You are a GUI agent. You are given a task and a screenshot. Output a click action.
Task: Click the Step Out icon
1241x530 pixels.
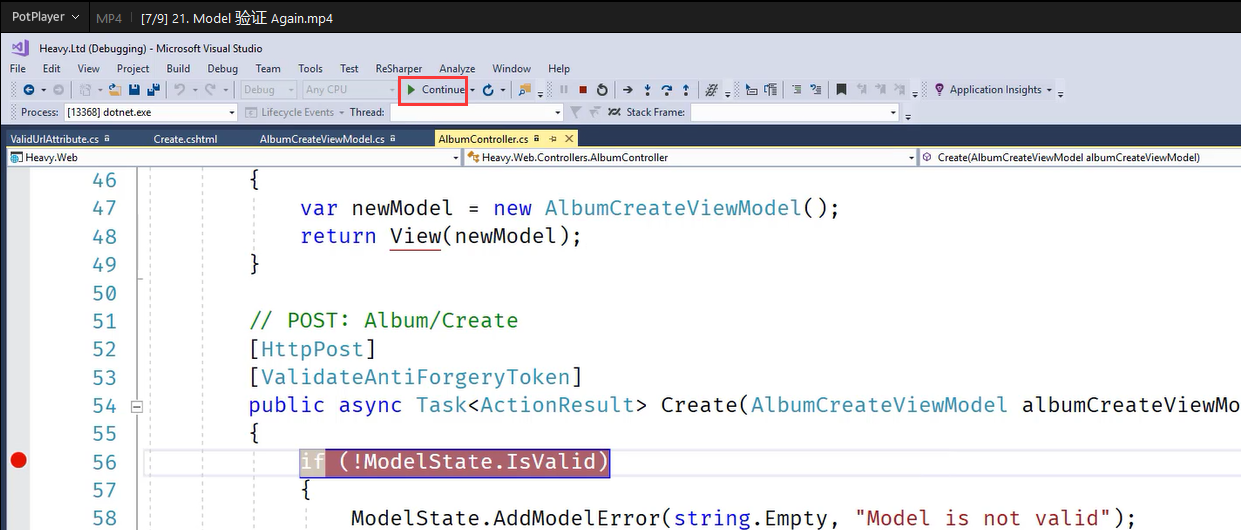685,90
